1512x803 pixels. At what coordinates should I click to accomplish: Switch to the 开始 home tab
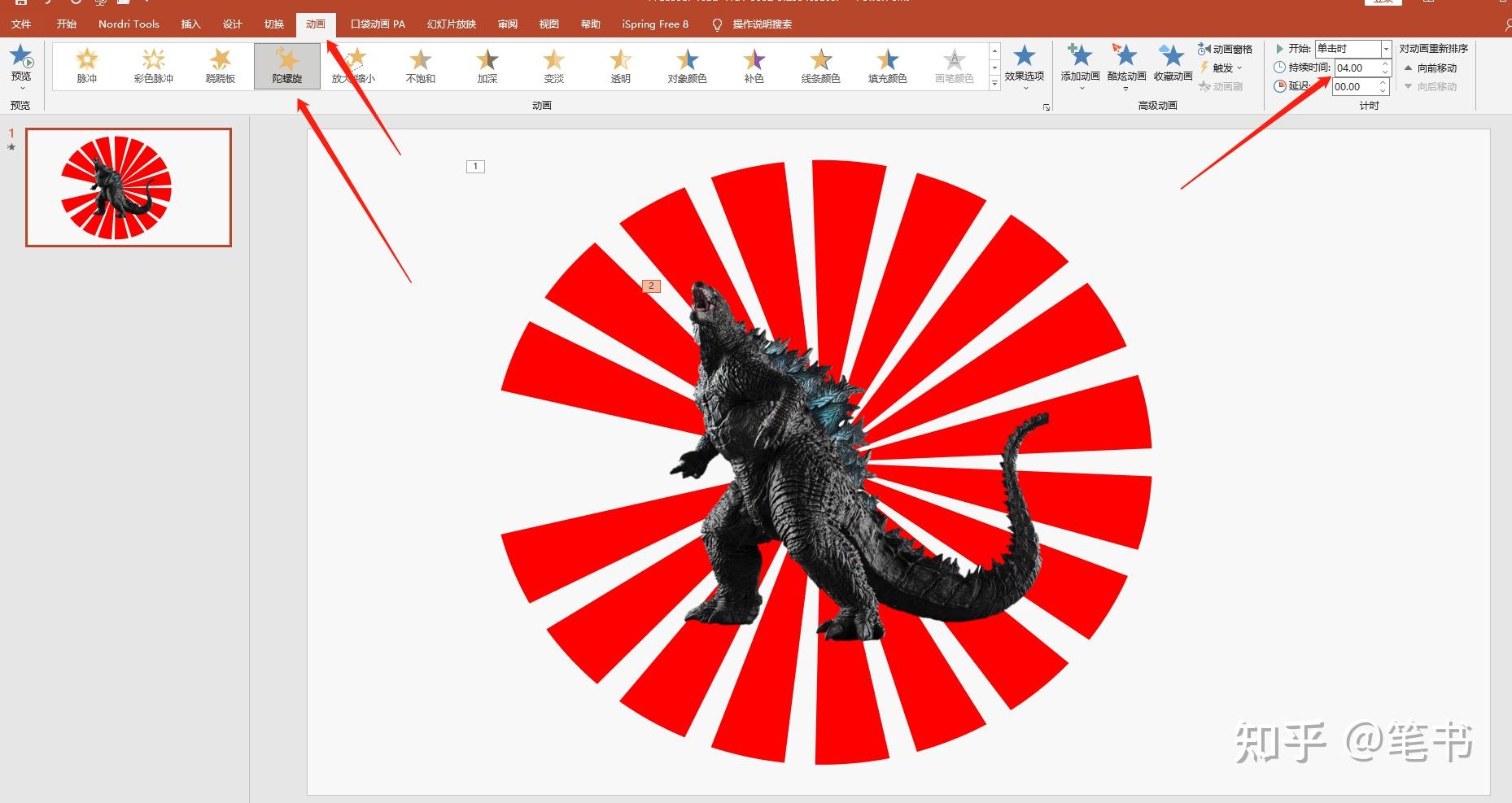click(67, 24)
